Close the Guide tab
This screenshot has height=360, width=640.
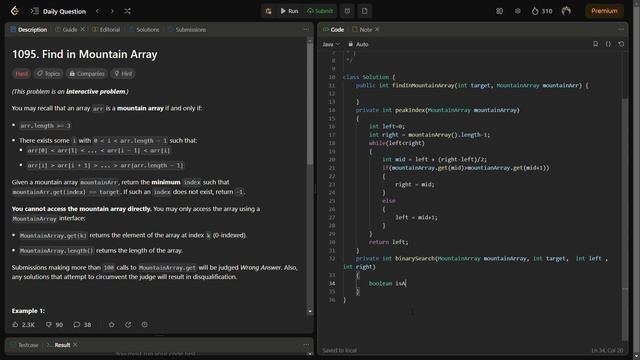[82, 29]
